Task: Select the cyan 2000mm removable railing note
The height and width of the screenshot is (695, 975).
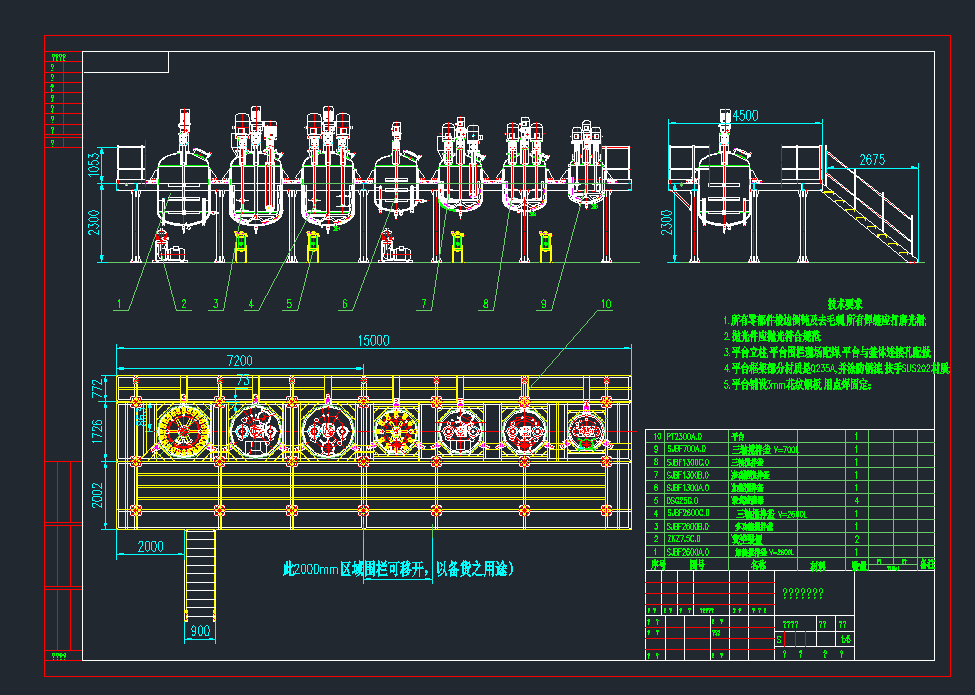Action: [400, 569]
